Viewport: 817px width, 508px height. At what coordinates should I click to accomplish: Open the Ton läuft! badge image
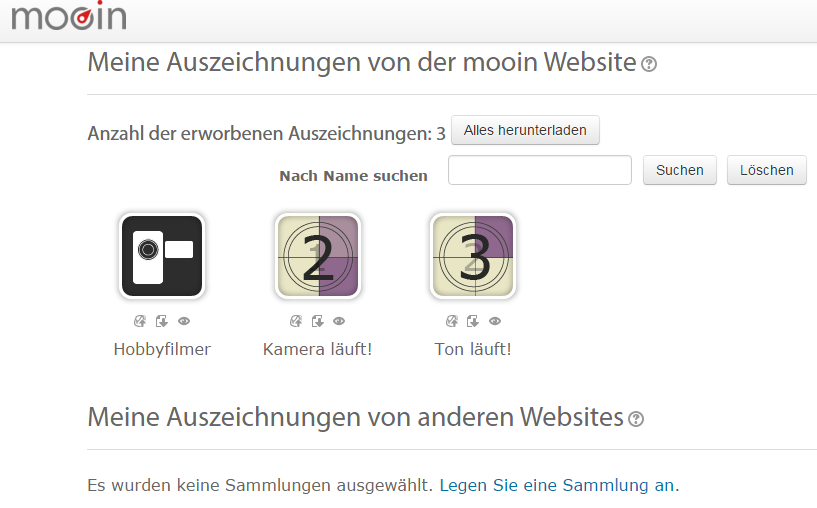click(x=473, y=256)
